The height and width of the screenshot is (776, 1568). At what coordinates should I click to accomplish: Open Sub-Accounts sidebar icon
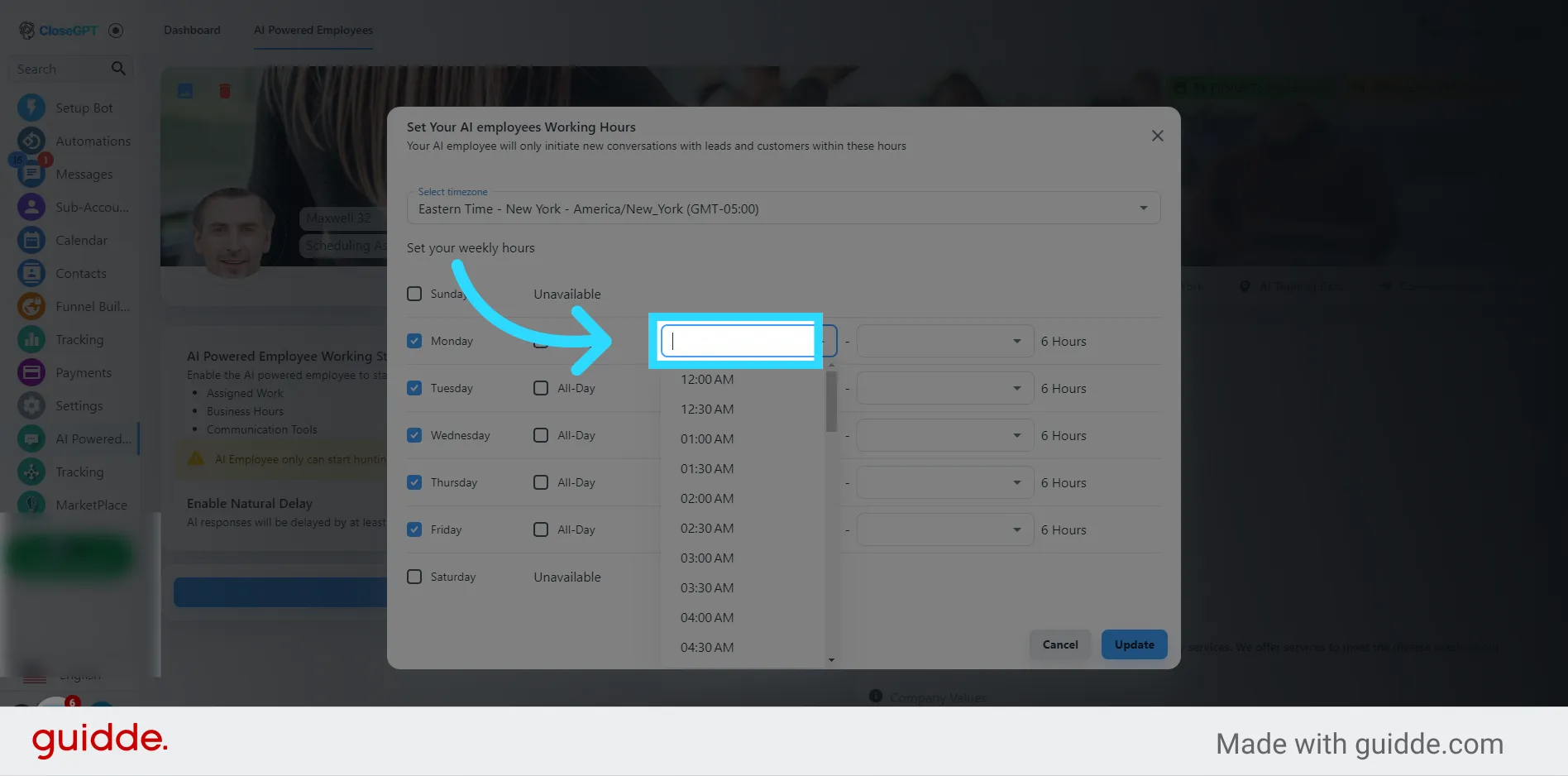(x=31, y=207)
